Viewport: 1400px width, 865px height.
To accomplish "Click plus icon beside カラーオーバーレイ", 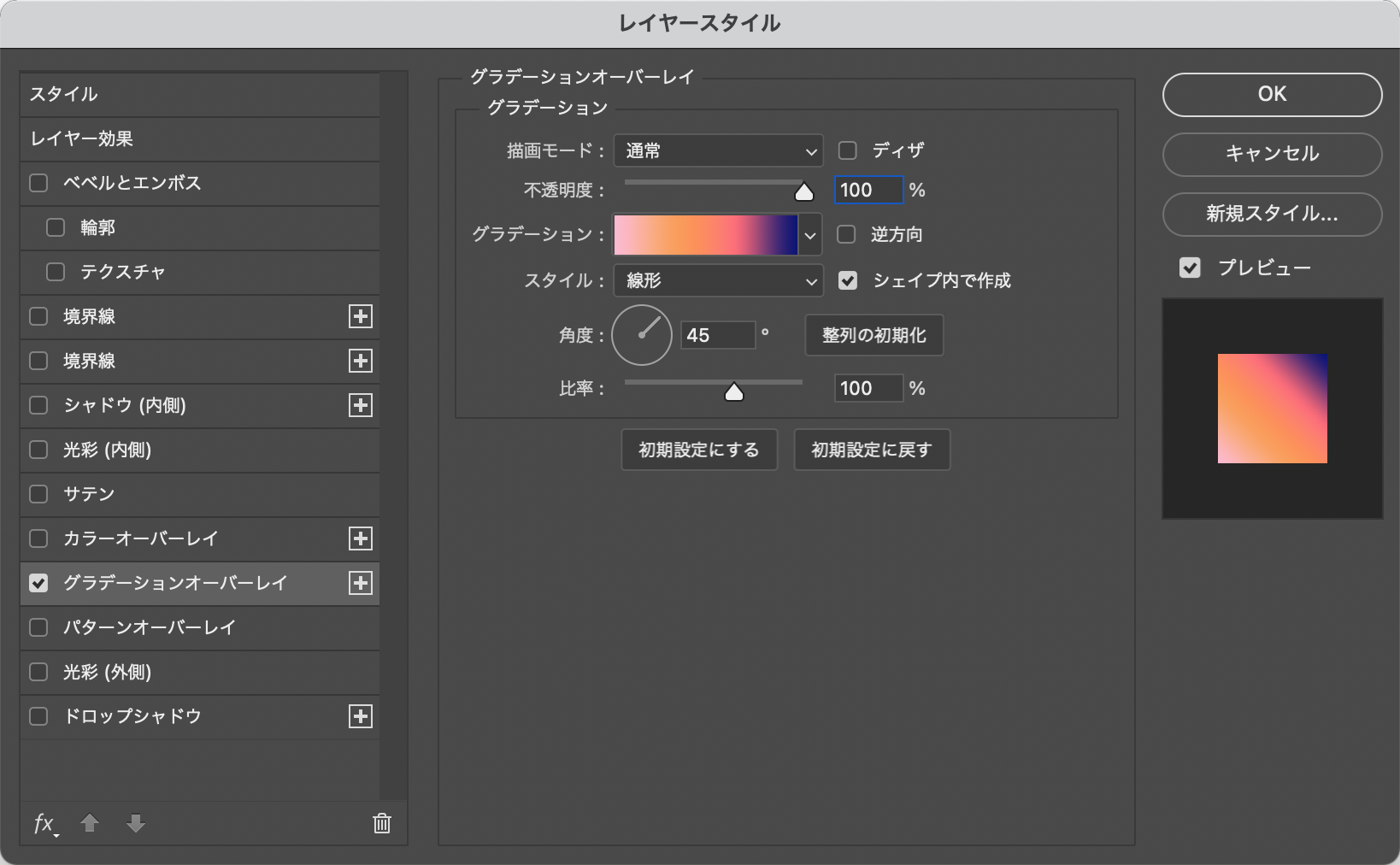I will pyautogui.click(x=361, y=538).
